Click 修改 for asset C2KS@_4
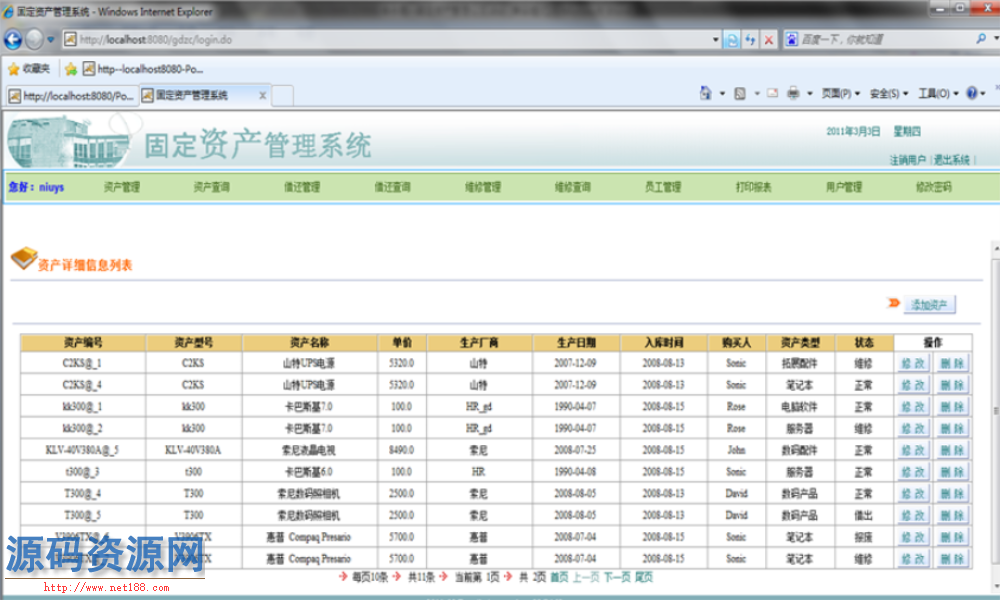Image resolution: width=1000 pixels, height=600 pixels. pos(913,385)
